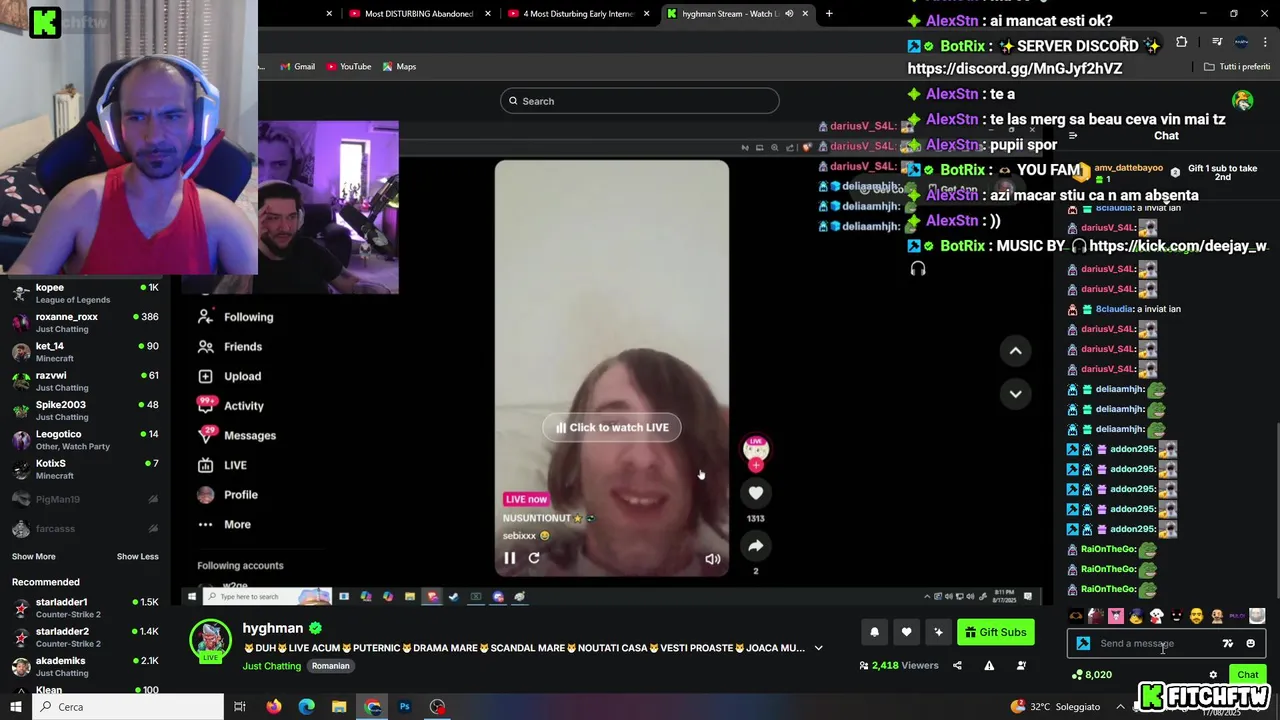Open the 8,020 channel points balance
Viewport: 1280px width, 720px height.
(x=1091, y=675)
